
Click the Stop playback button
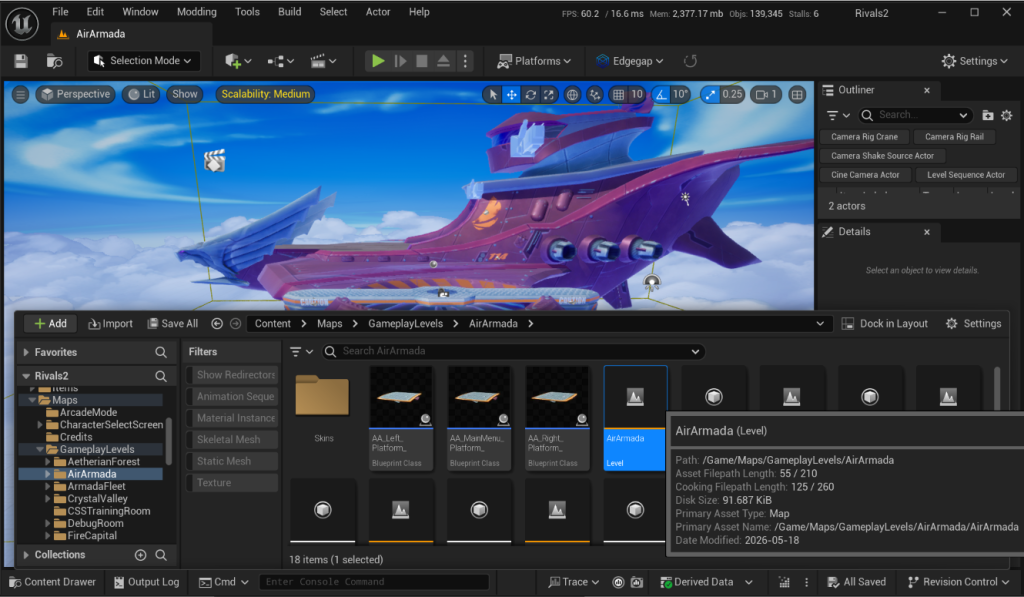(422, 61)
